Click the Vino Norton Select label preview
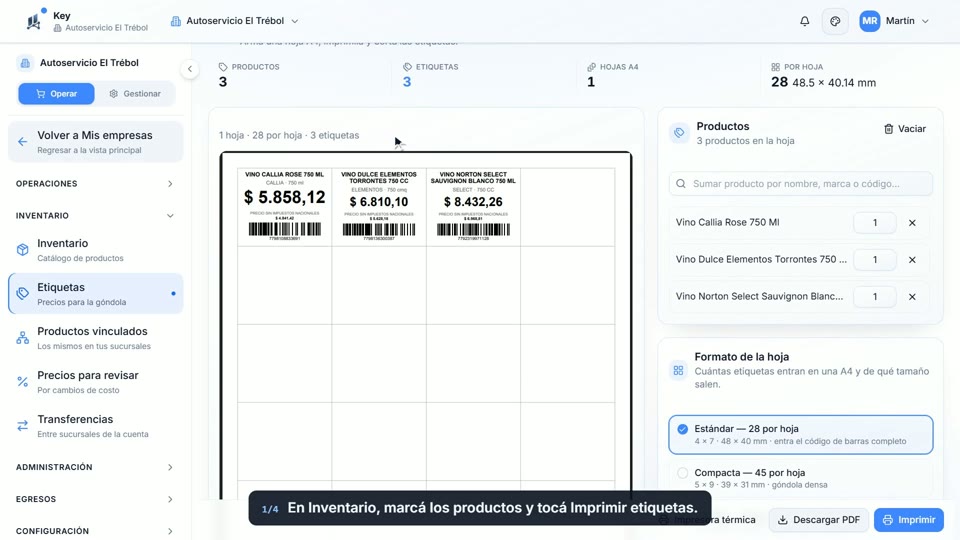The image size is (960, 540). tap(473, 207)
